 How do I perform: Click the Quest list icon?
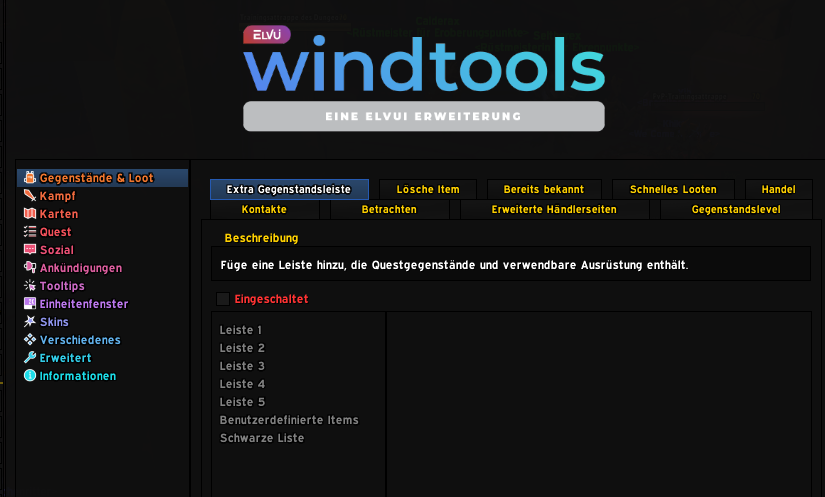[x=30, y=232]
